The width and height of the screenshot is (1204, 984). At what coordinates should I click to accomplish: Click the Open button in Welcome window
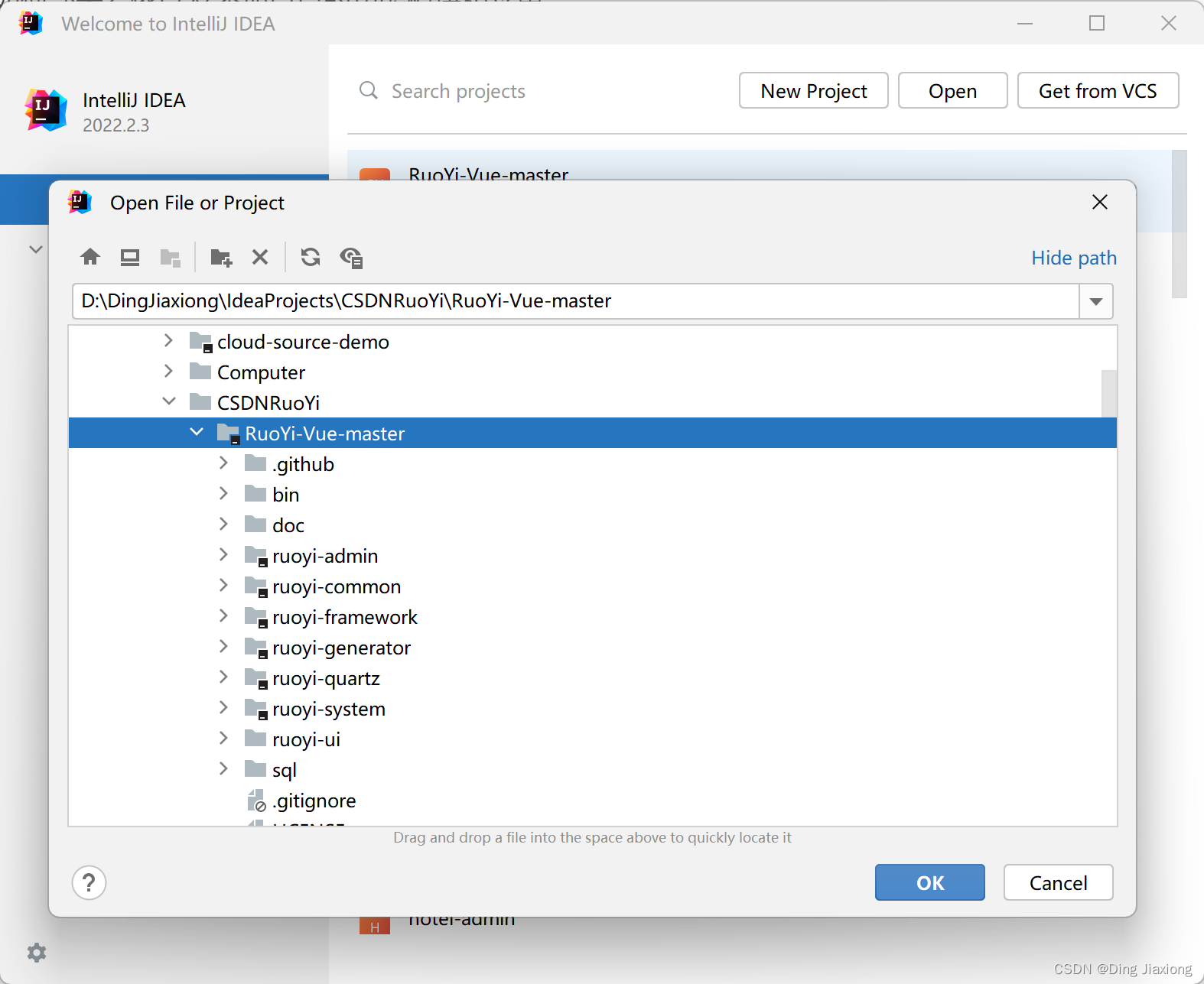point(953,91)
